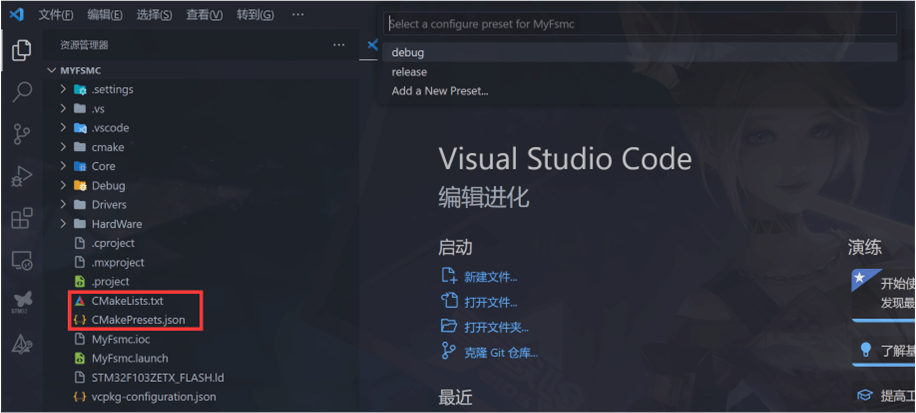Select the release configure preset
This screenshot has height=413, width=916.
[x=409, y=72]
